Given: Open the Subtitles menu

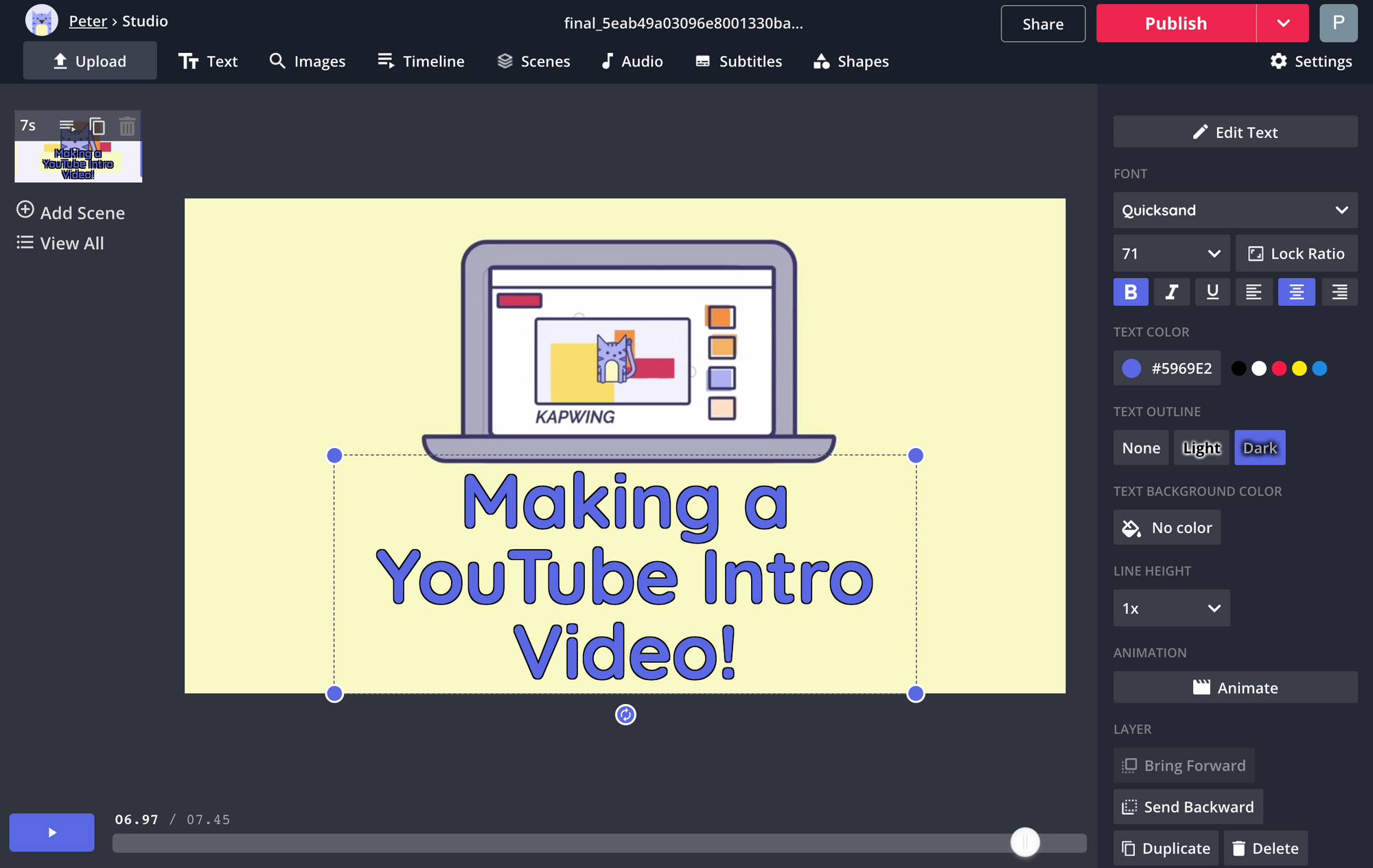Looking at the screenshot, I should [x=739, y=62].
